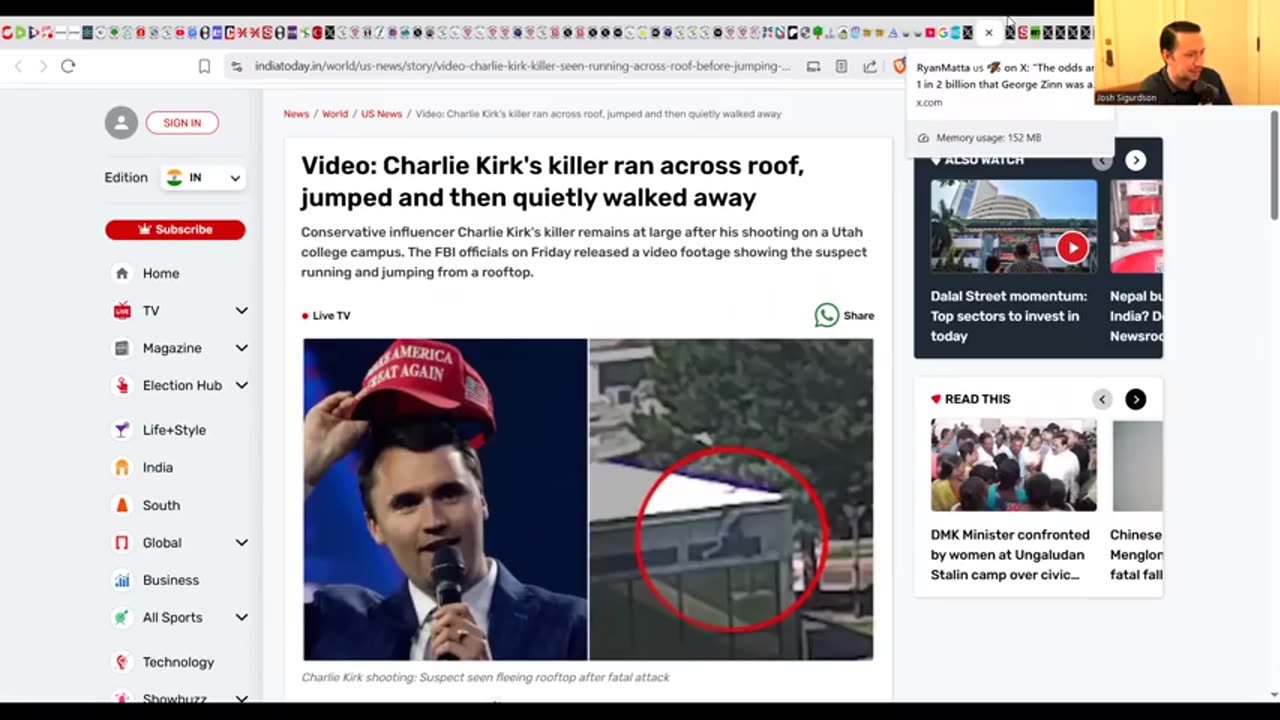The width and height of the screenshot is (1280, 720).
Task: Open the India menu item
Action: pyautogui.click(x=158, y=467)
